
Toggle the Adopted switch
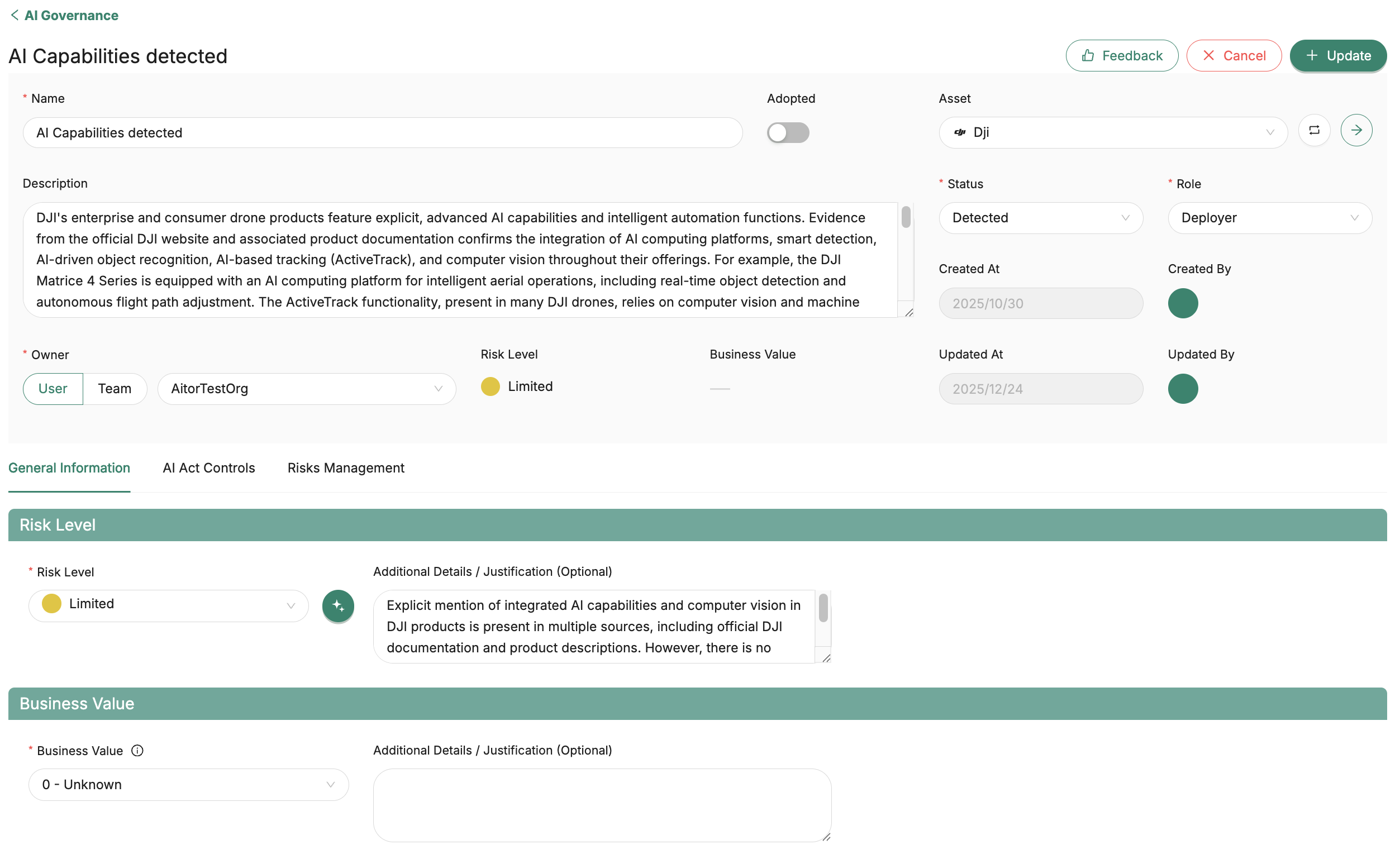[x=788, y=133]
